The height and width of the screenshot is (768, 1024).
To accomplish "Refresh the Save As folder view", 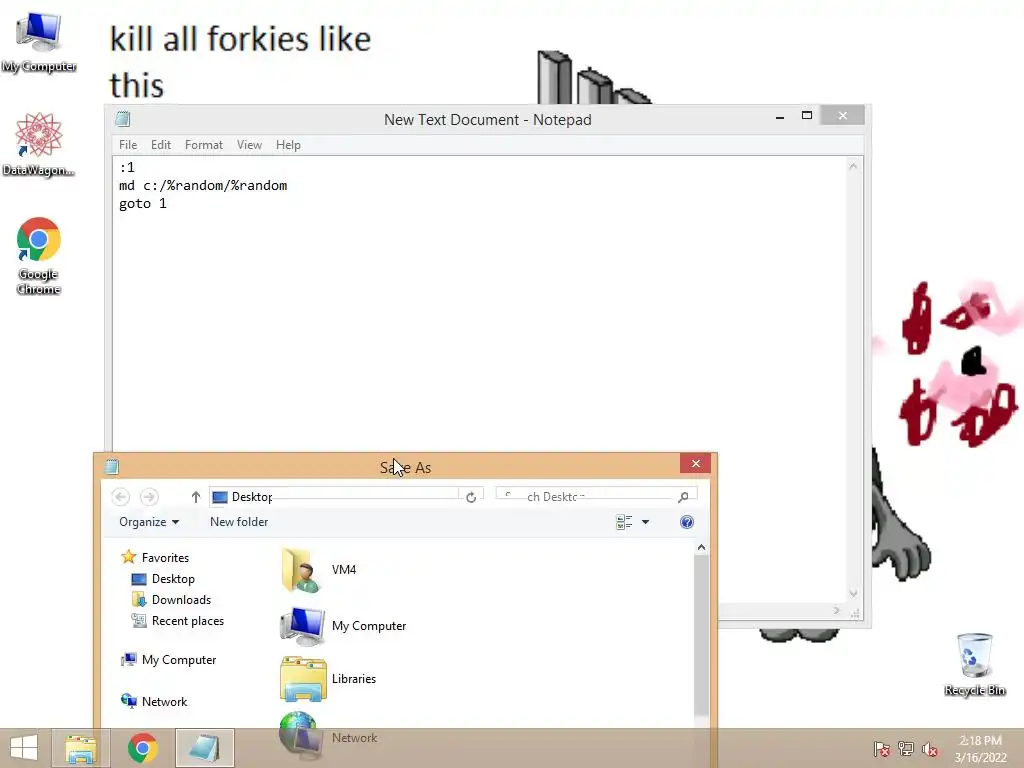I will point(471,497).
